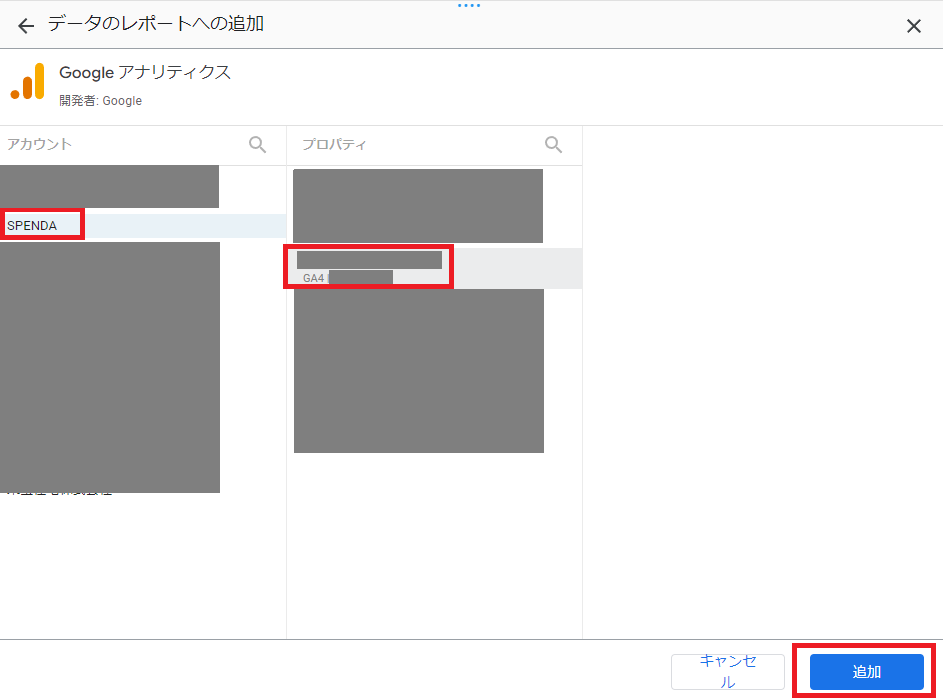943x700 pixels.
Task: Click the blue 追加 button
Action: tap(866, 672)
